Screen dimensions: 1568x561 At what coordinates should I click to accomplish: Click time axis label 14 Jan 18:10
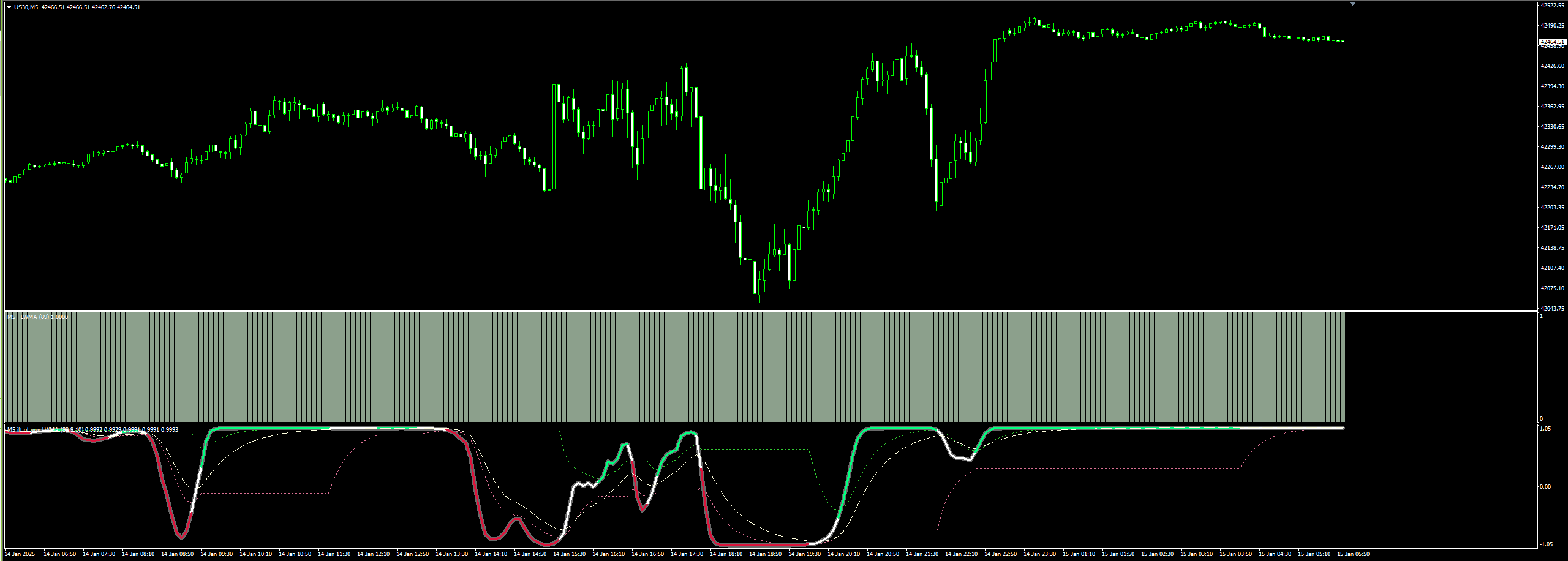coord(726,554)
